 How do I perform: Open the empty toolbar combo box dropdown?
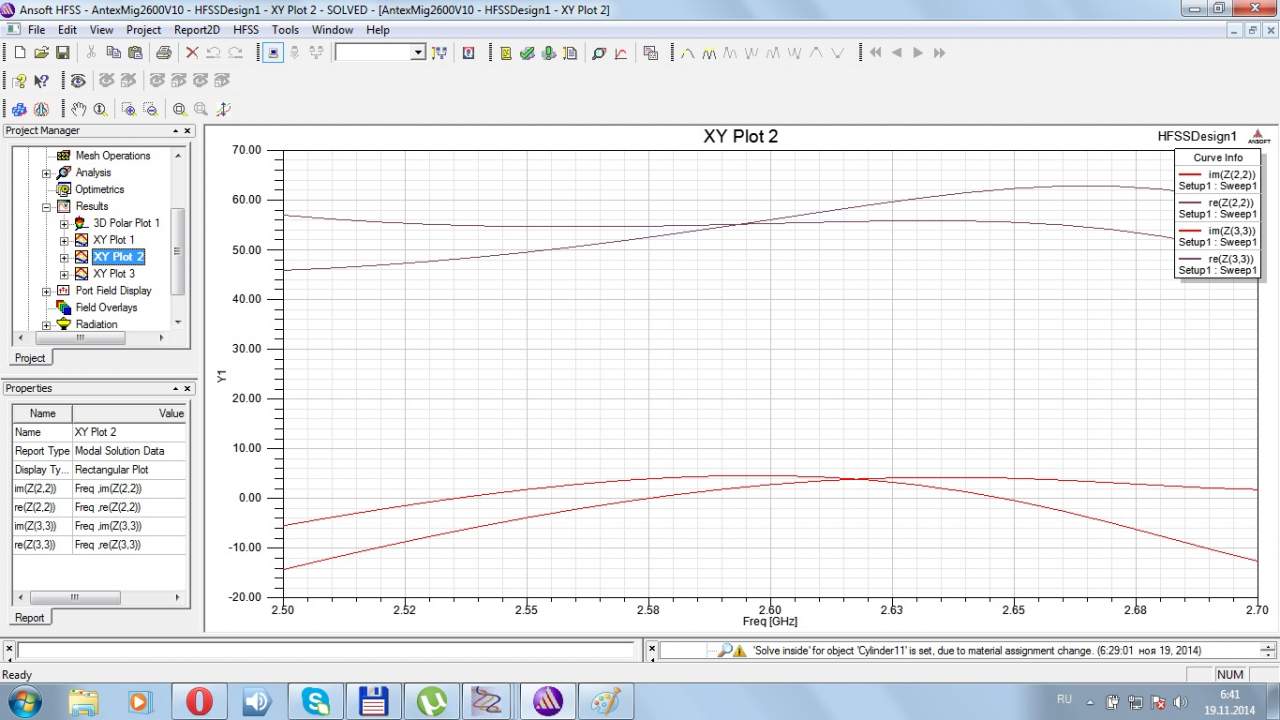pyautogui.click(x=418, y=53)
